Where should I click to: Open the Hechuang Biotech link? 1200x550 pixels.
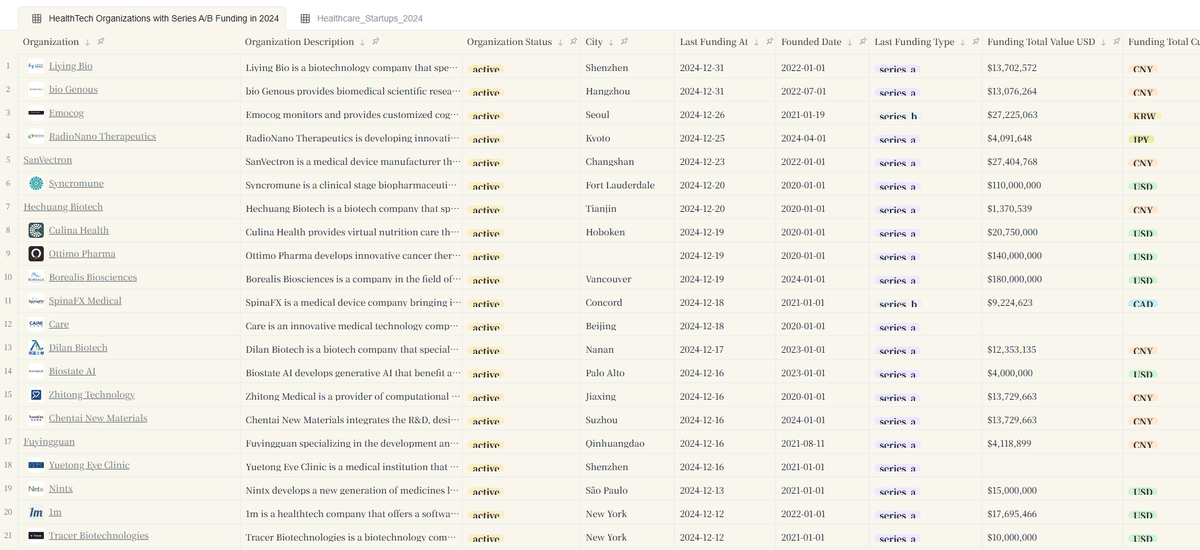(x=63, y=207)
